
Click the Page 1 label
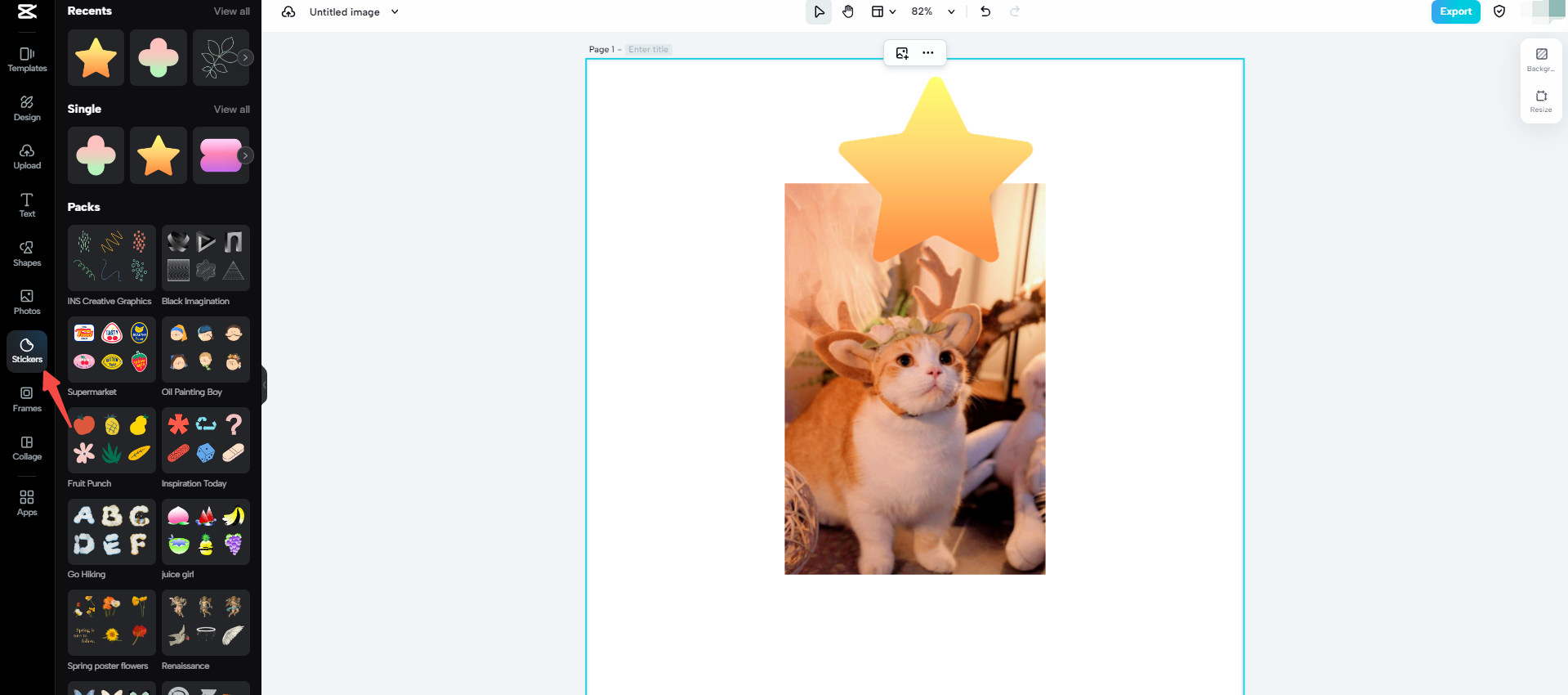(x=601, y=50)
